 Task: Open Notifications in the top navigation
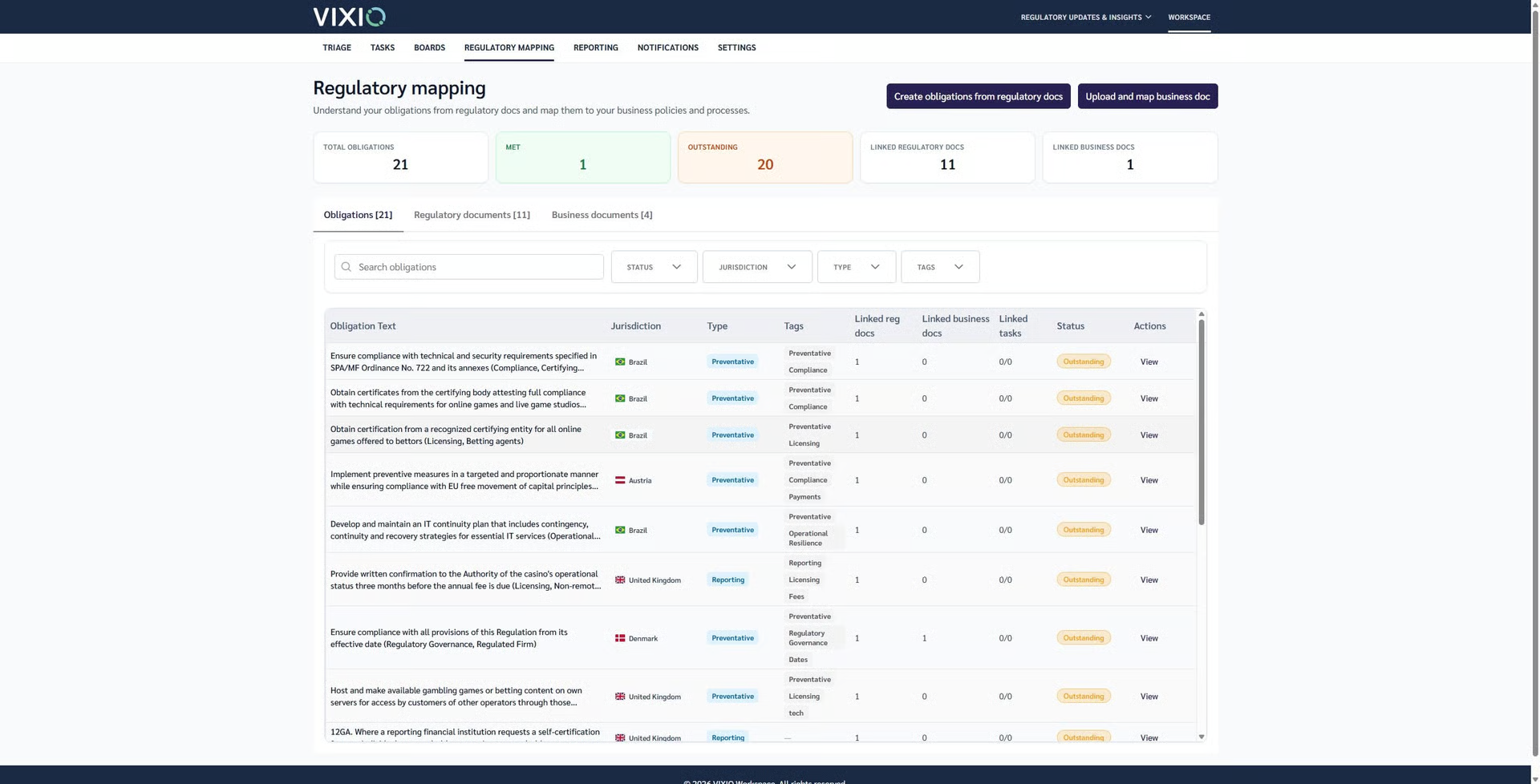click(667, 48)
